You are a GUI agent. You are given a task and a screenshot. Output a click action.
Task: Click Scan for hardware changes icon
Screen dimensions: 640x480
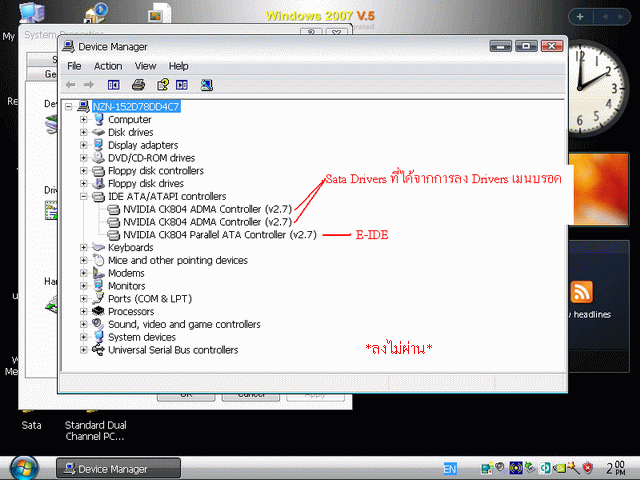tap(207, 85)
